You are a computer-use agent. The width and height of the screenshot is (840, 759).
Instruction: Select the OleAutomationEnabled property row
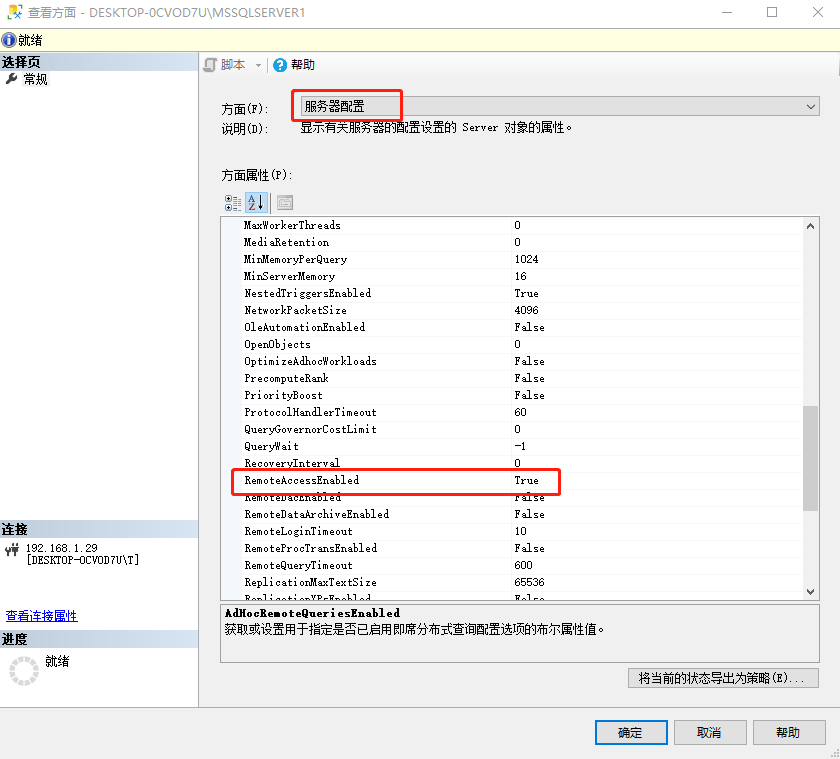tap(305, 327)
